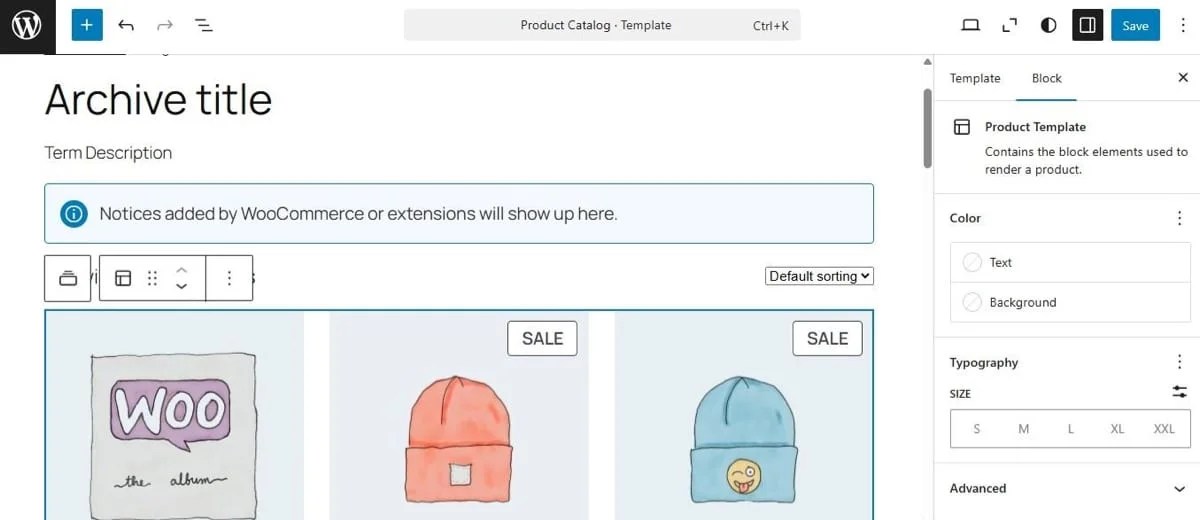The height and width of the screenshot is (520, 1200).
Task: Open the Product Catalog command palette bar
Action: (x=602, y=26)
